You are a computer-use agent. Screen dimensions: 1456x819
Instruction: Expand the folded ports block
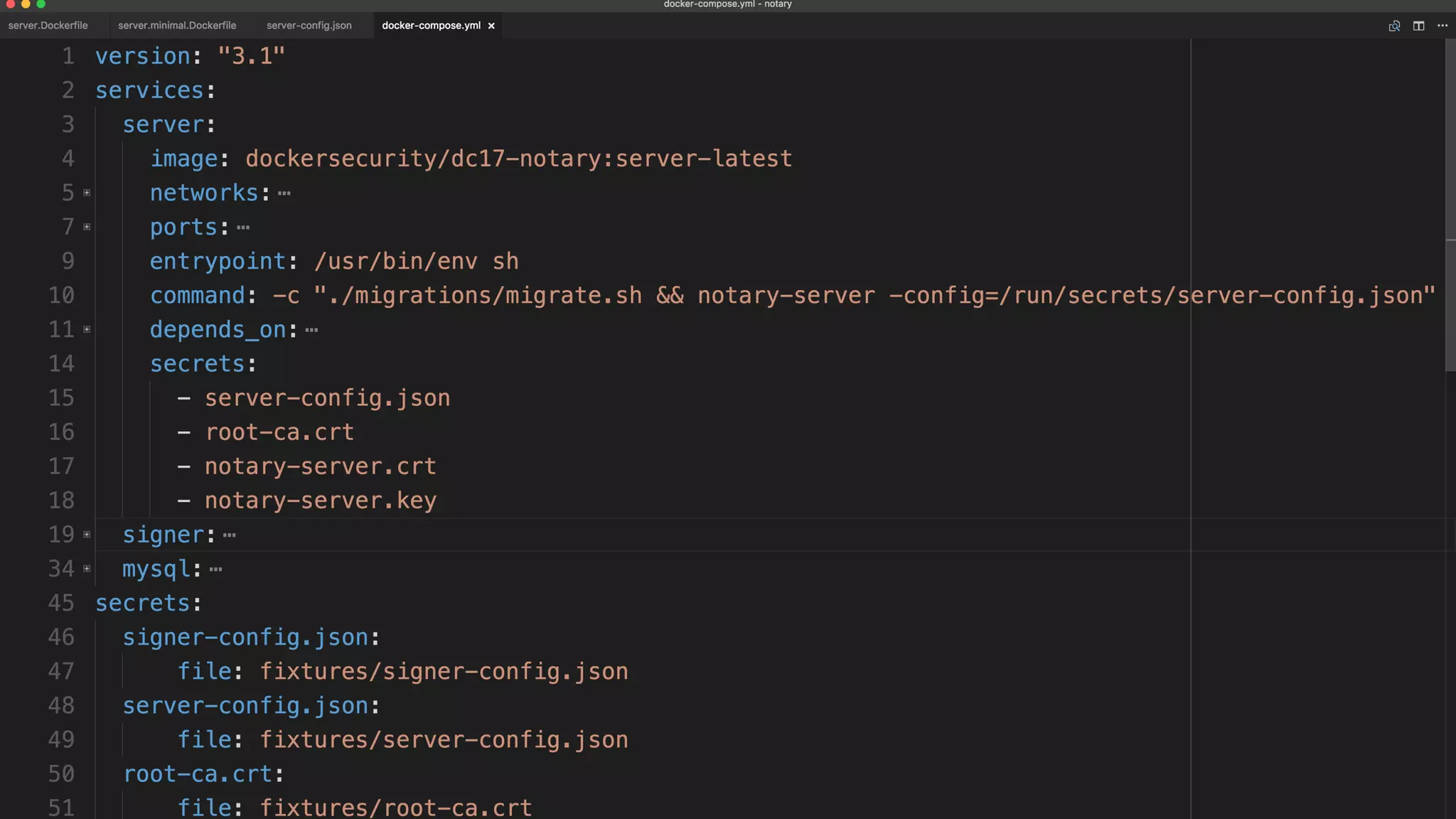[x=87, y=227]
